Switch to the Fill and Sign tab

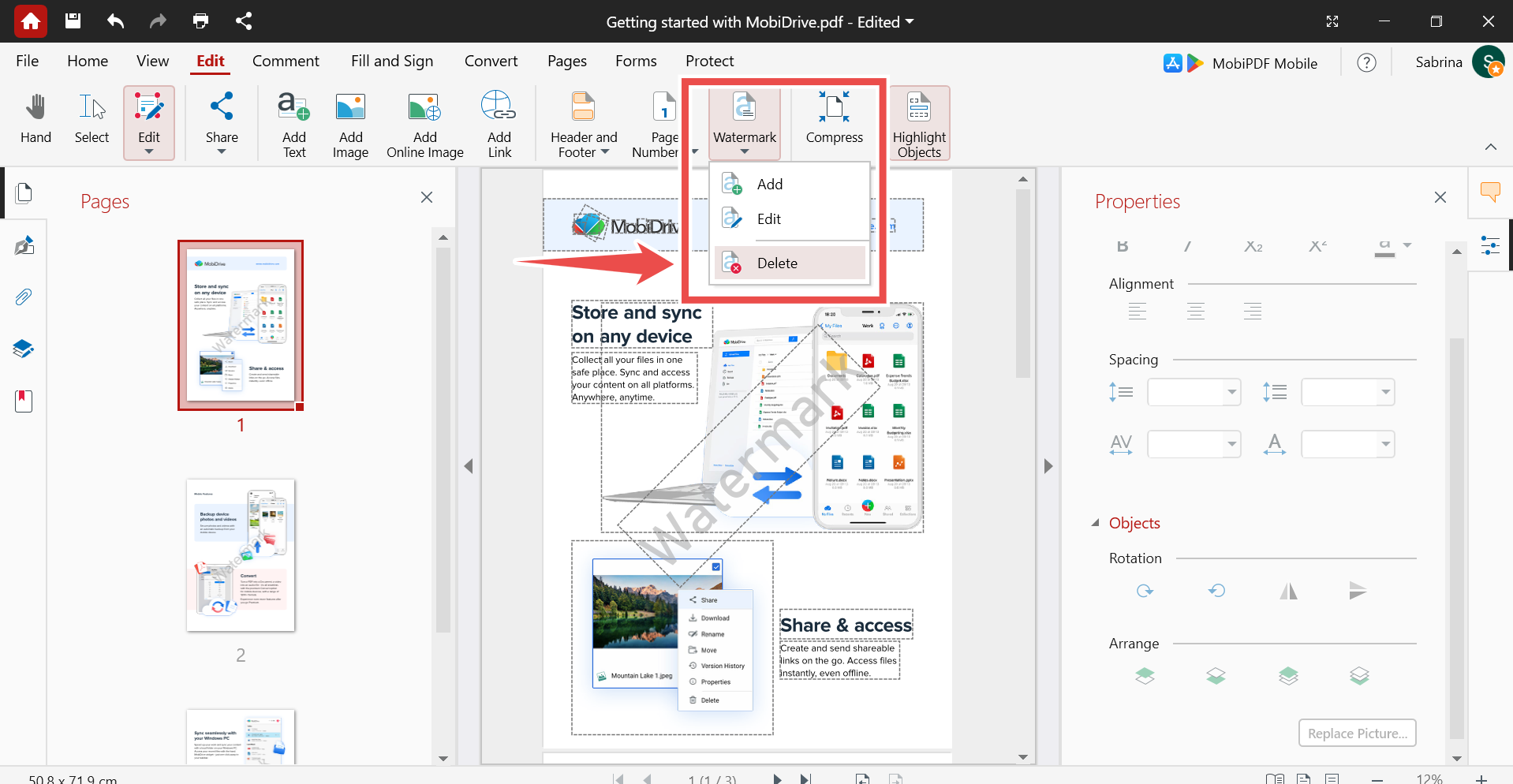[392, 61]
